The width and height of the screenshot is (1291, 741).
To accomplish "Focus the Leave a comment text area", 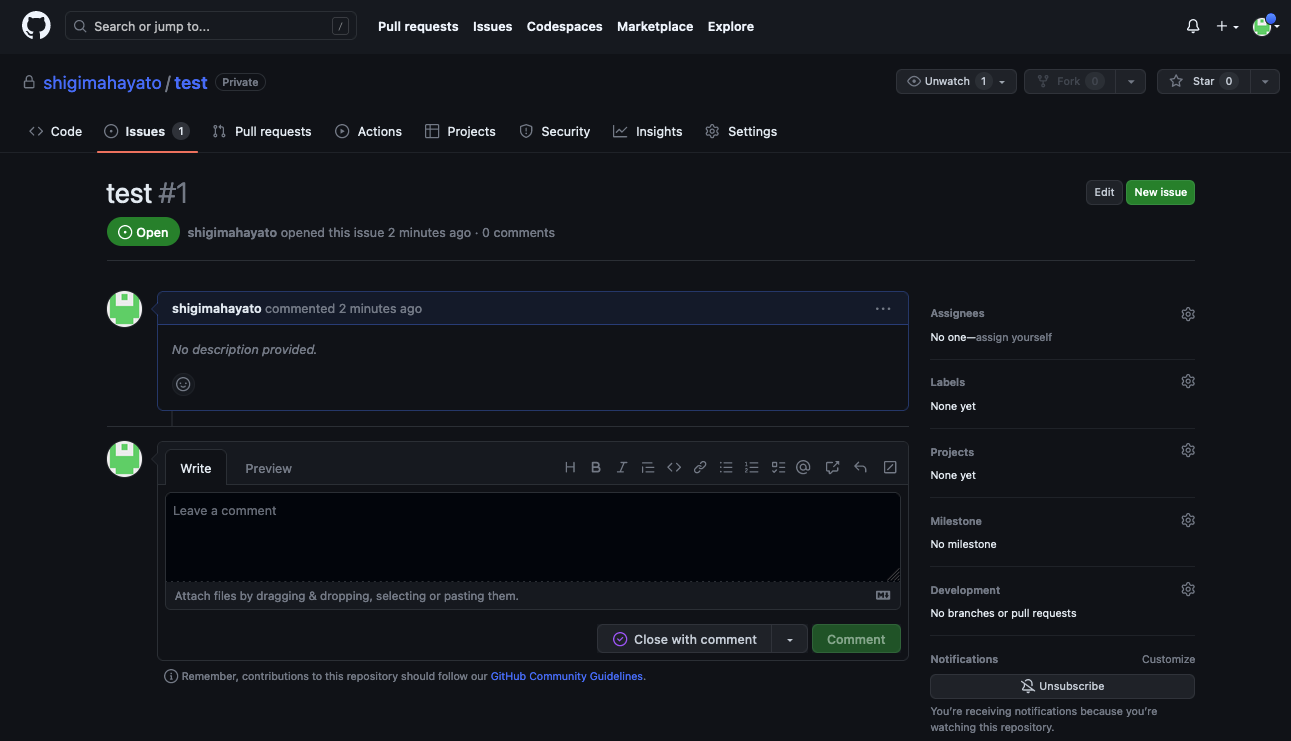I will [x=532, y=537].
